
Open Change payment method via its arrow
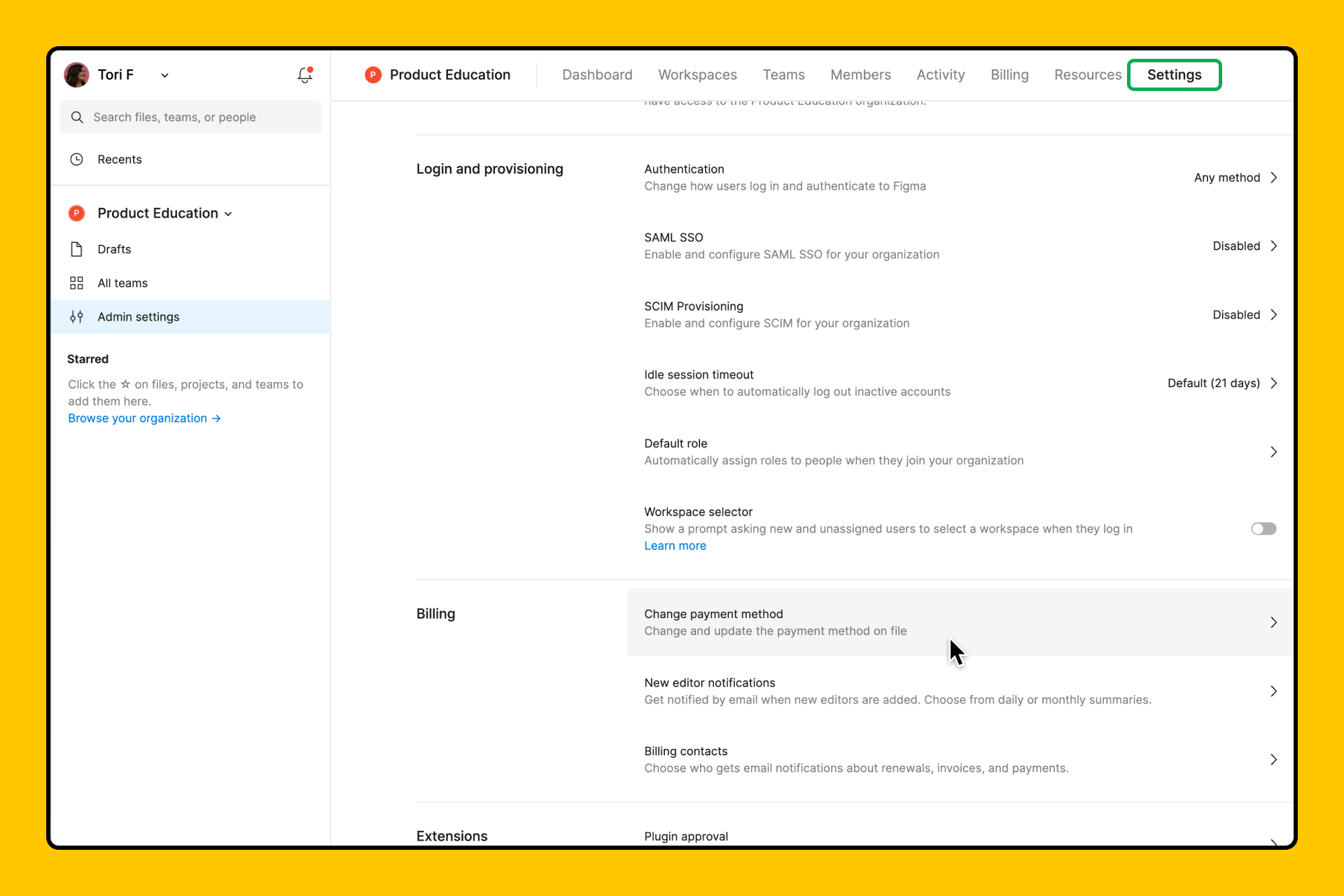tap(1273, 622)
